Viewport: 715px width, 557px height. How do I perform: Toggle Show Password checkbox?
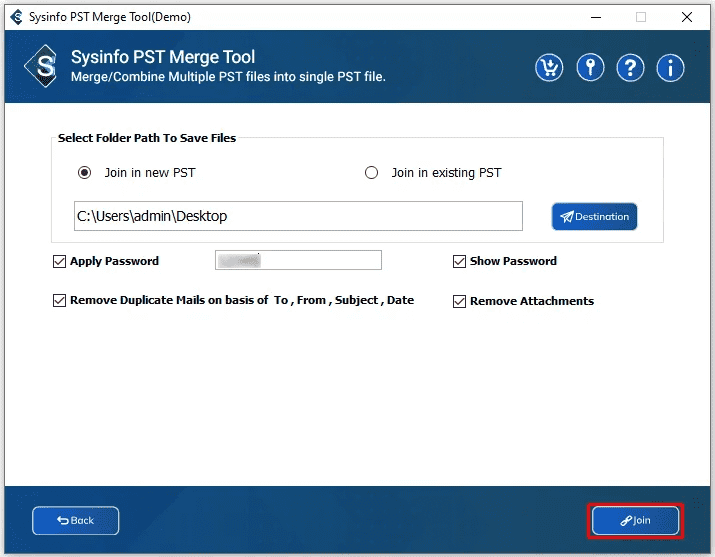[x=459, y=261]
